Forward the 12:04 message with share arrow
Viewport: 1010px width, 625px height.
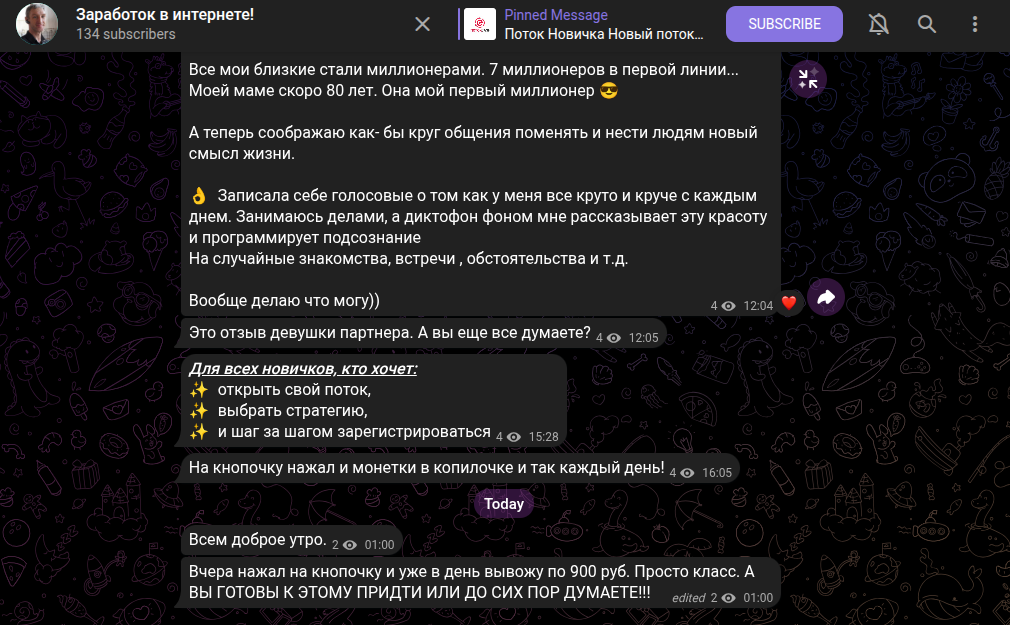[x=826, y=297]
